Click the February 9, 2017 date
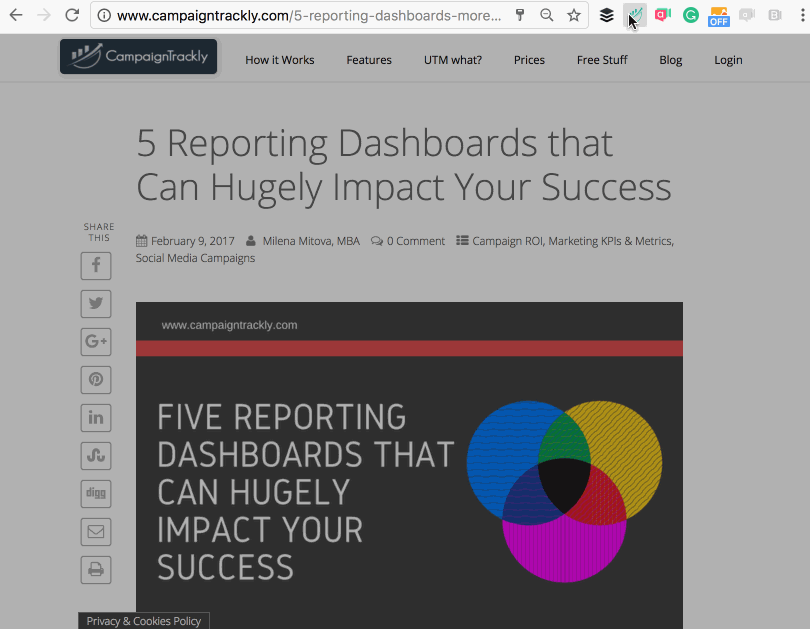The image size is (810, 629). pyautogui.click(x=192, y=241)
